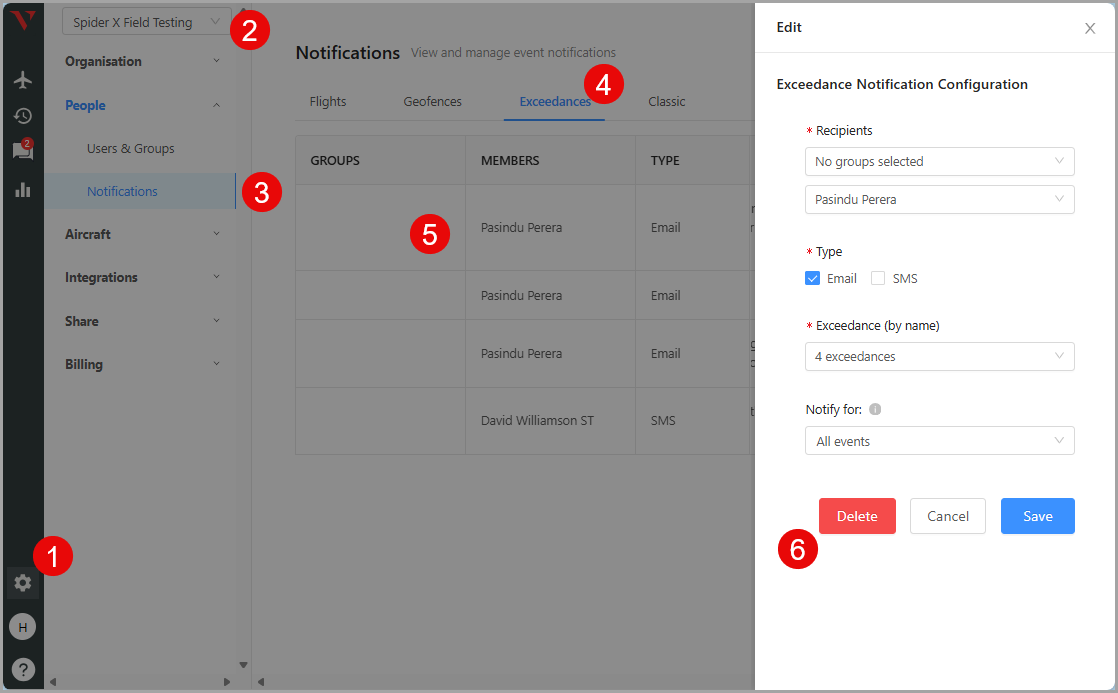Click the red Delete button
This screenshot has width=1118, height=693.
pos(857,516)
